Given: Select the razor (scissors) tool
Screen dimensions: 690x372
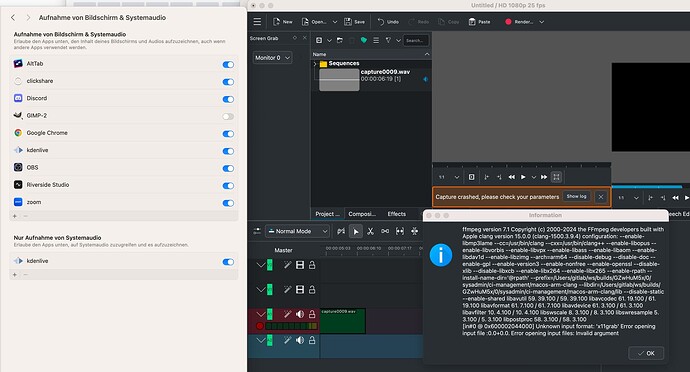Looking at the screenshot, I should pos(371,231).
